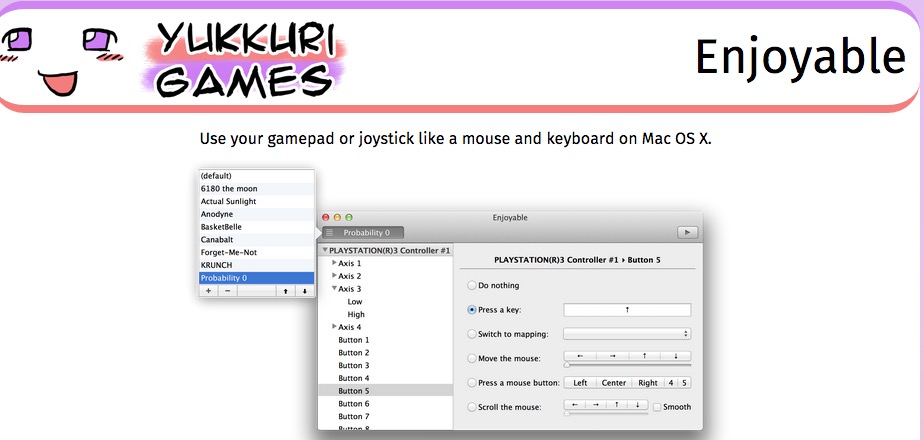Click the Yukkuri Games logo
Screen dimensions: 924x440
click(244, 60)
